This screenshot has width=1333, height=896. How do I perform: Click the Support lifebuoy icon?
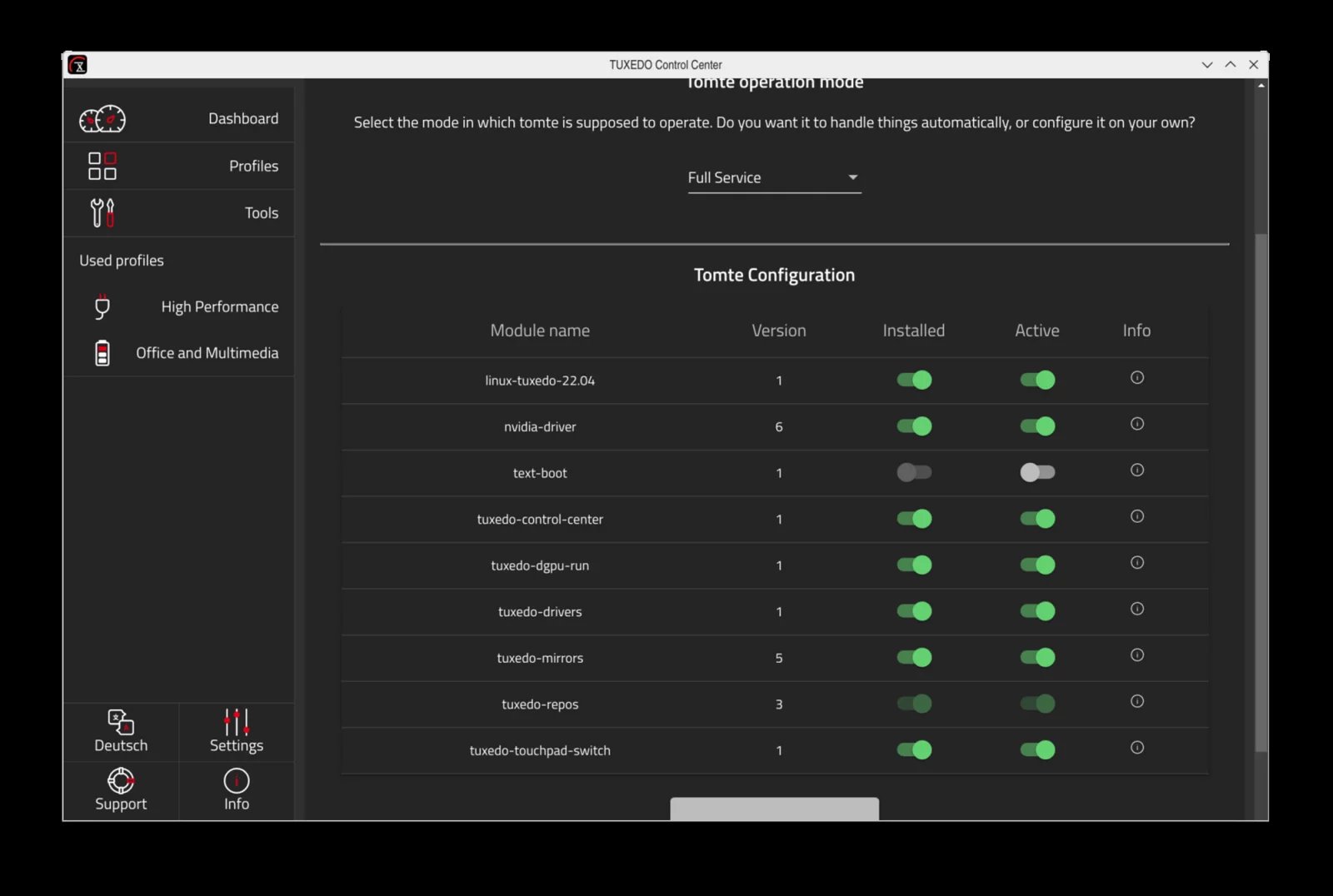[x=121, y=780]
